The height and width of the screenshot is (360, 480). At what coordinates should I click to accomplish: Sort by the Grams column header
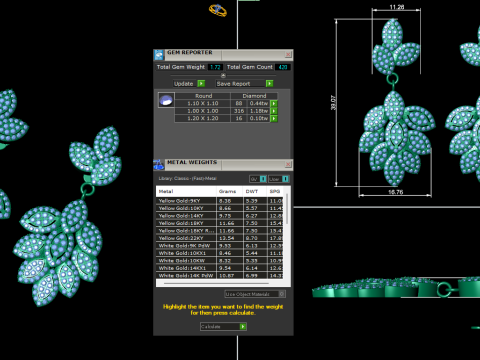(x=230, y=191)
